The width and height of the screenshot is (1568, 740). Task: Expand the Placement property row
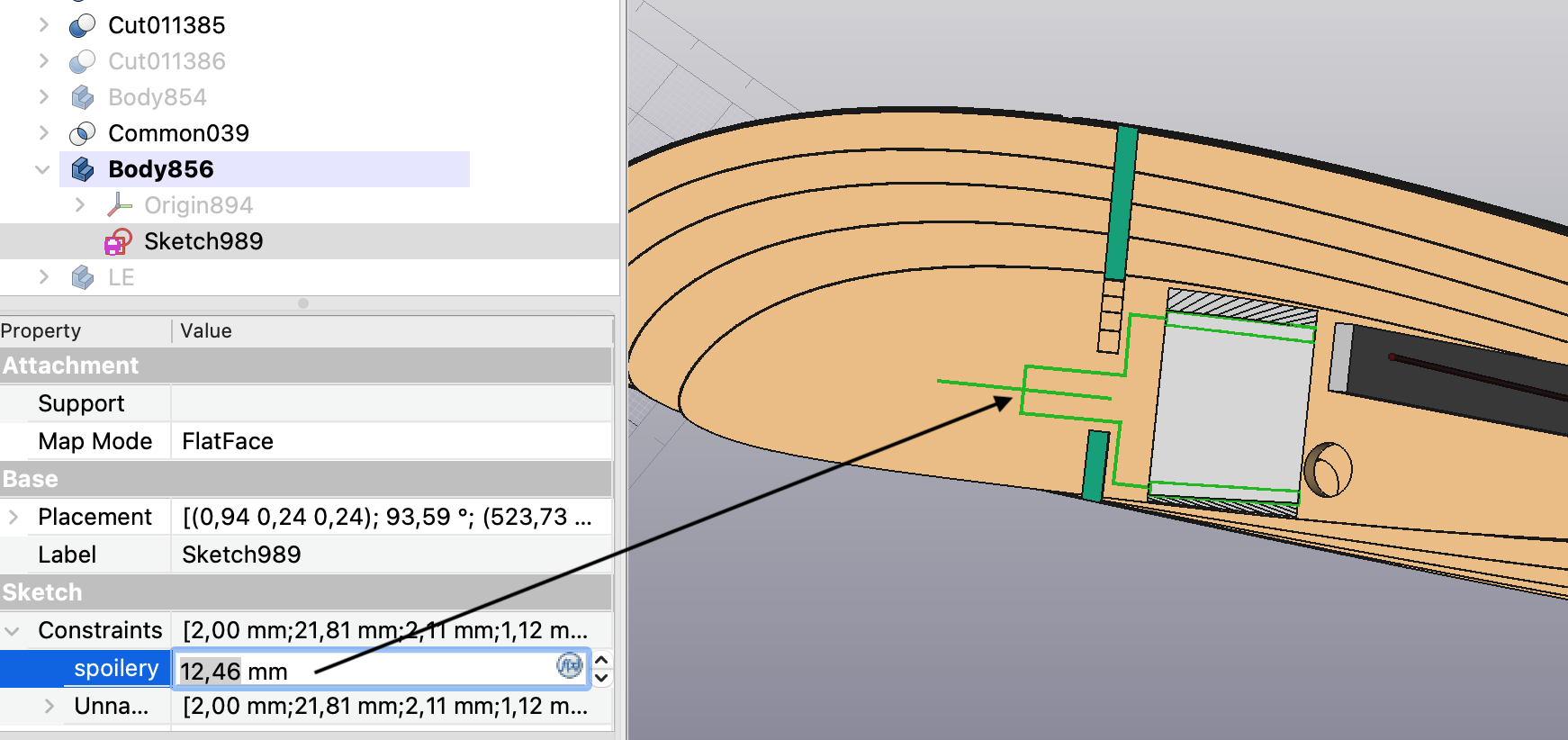click(14, 517)
